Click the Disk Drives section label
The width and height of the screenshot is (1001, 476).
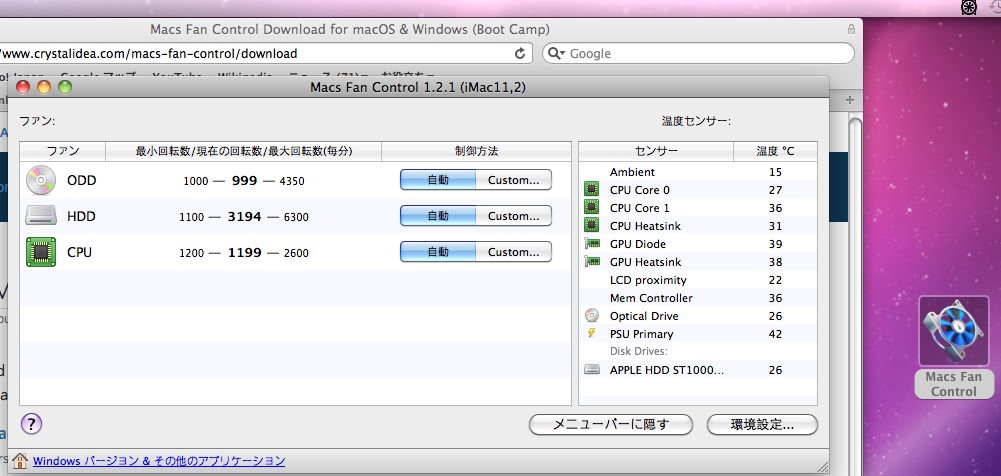(x=638, y=352)
